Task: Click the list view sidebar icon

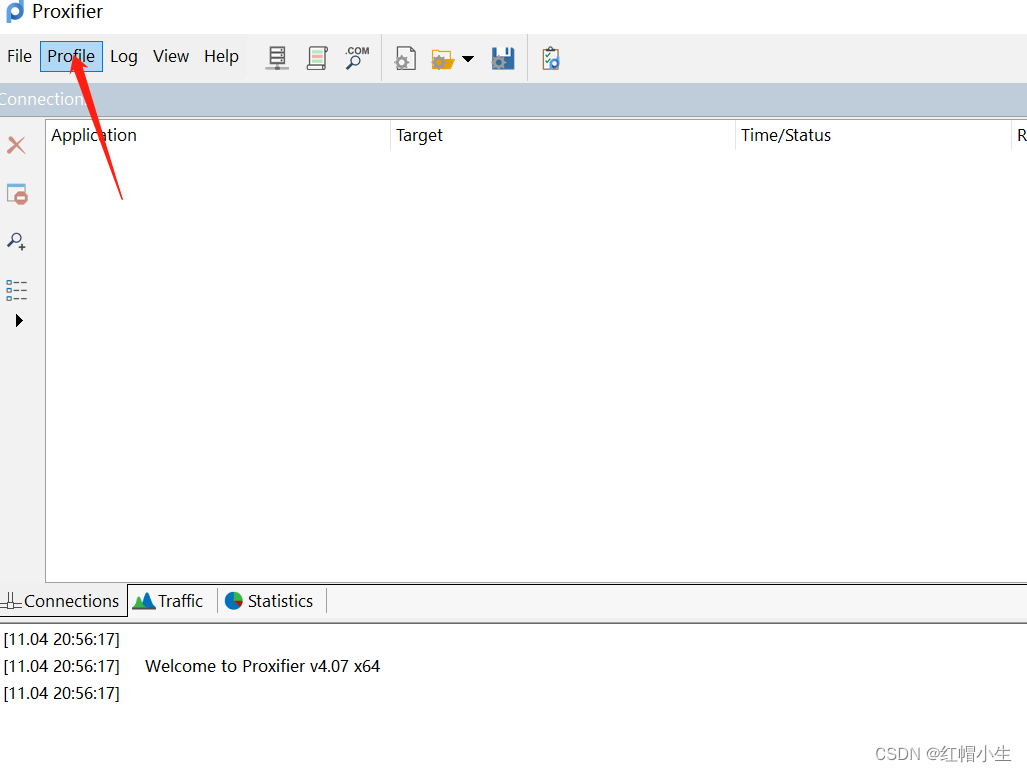Action: 16,290
